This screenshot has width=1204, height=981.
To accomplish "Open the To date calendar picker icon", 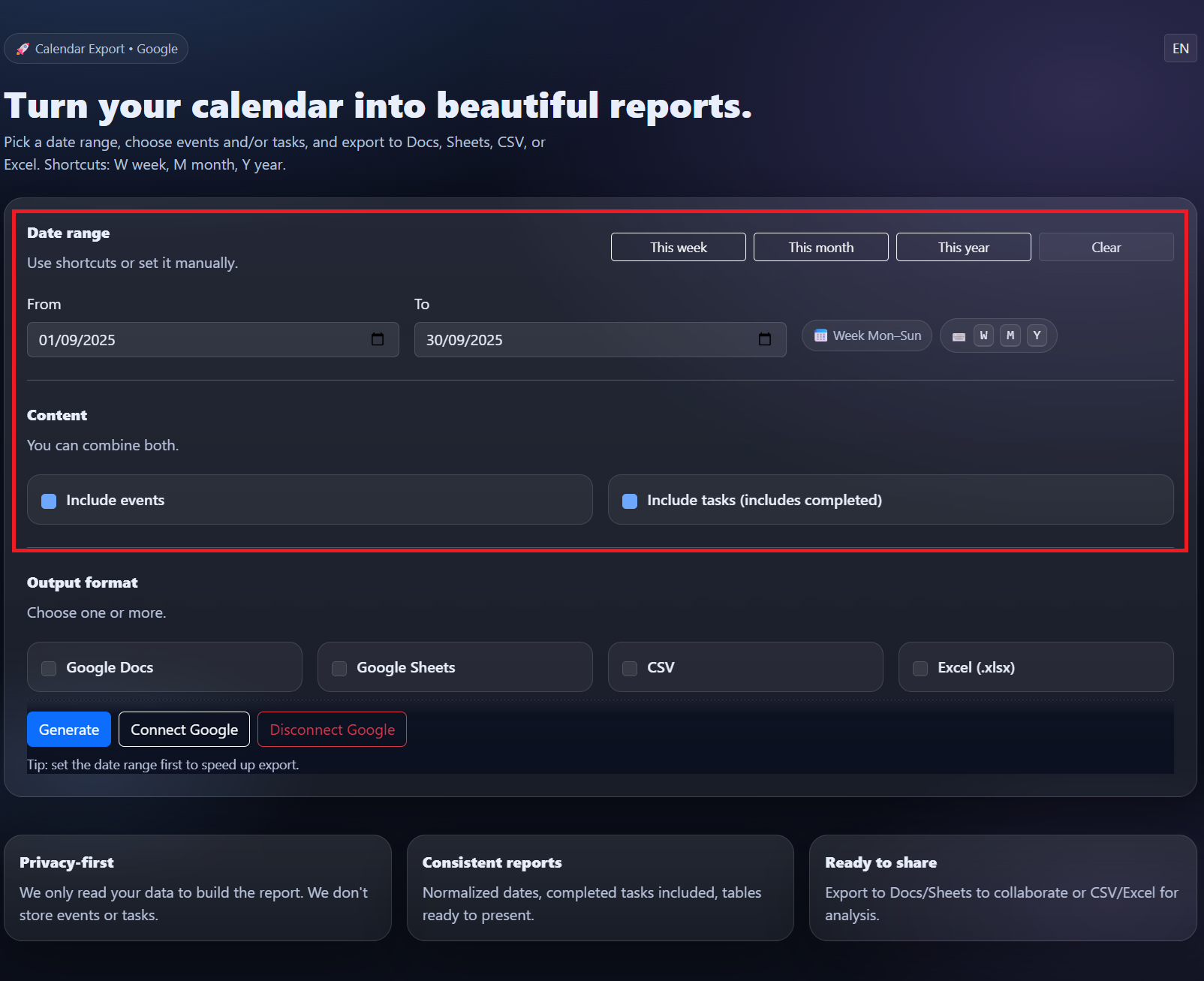I will click(765, 339).
